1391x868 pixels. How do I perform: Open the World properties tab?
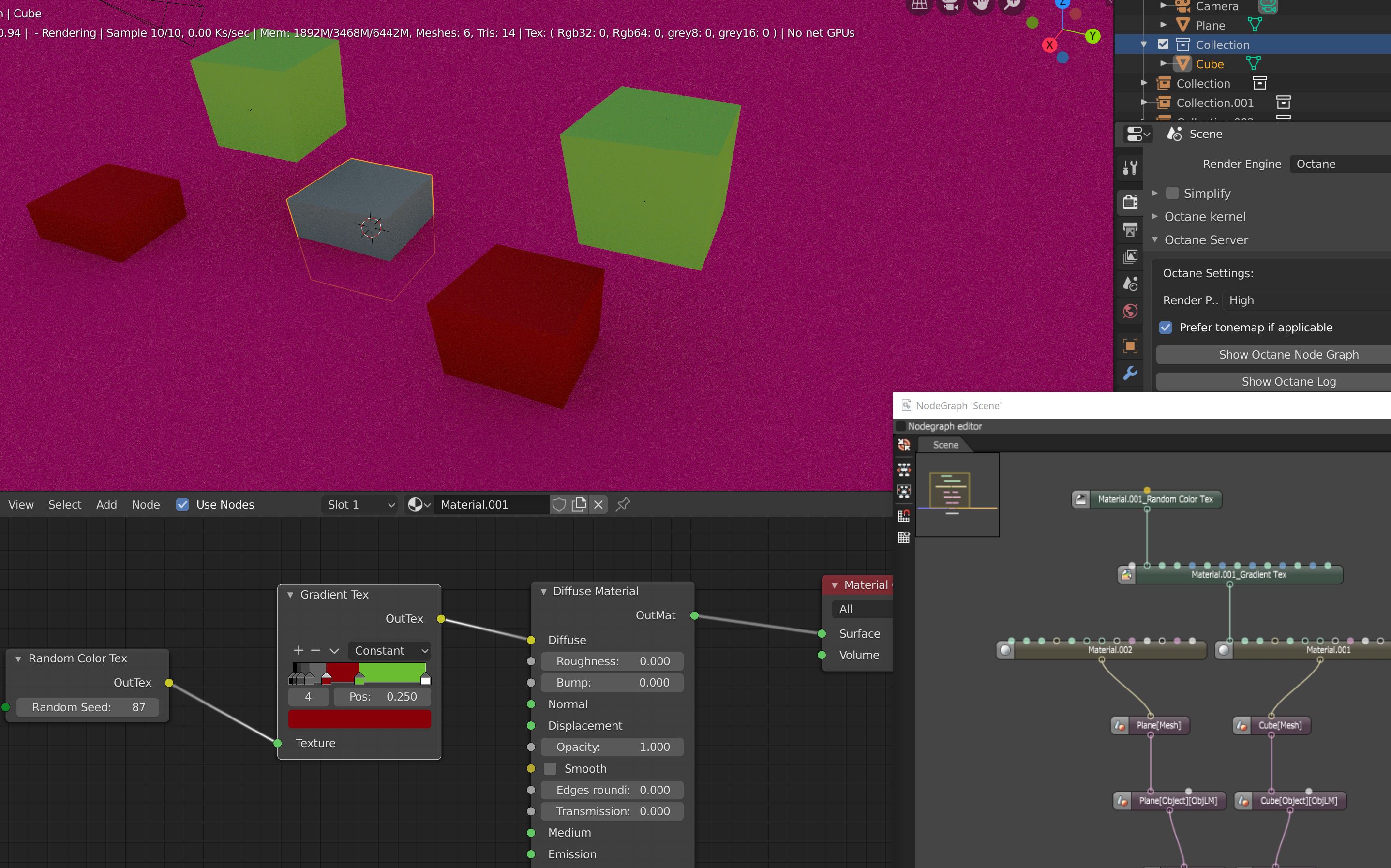tap(1130, 311)
